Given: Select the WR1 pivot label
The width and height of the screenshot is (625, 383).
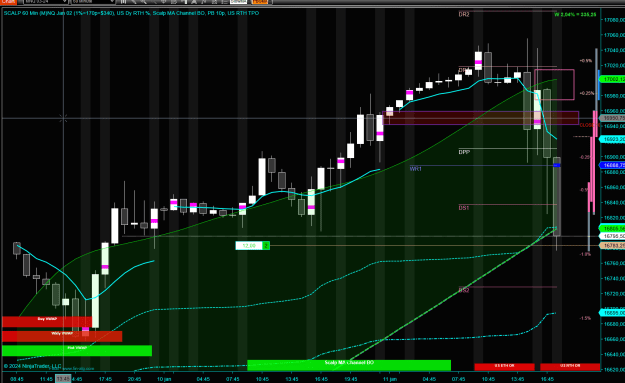Looking at the screenshot, I should [415, 169].
